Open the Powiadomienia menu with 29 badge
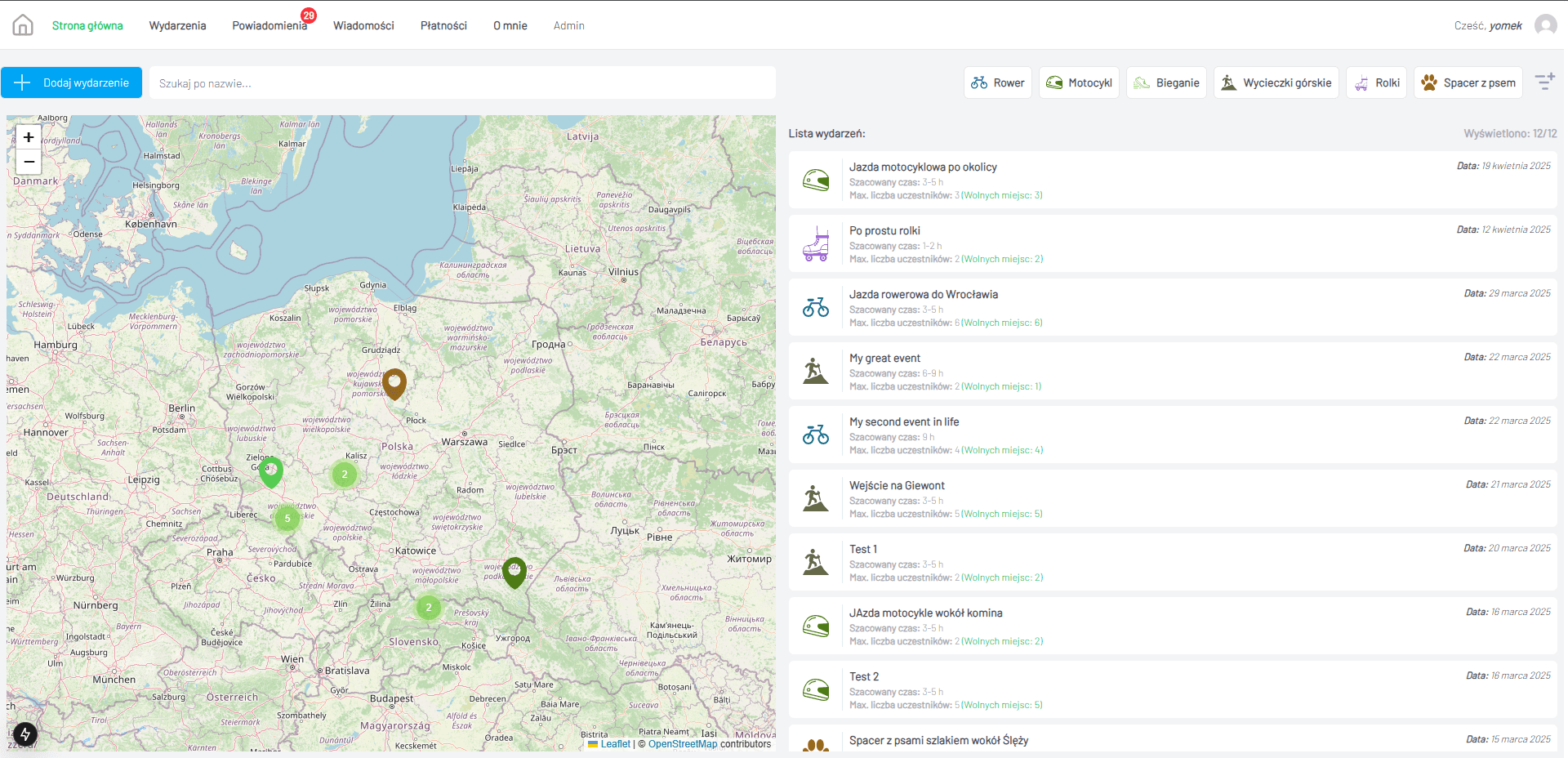This screenshot has height=758, width=1568. click(x=269, y=25)
